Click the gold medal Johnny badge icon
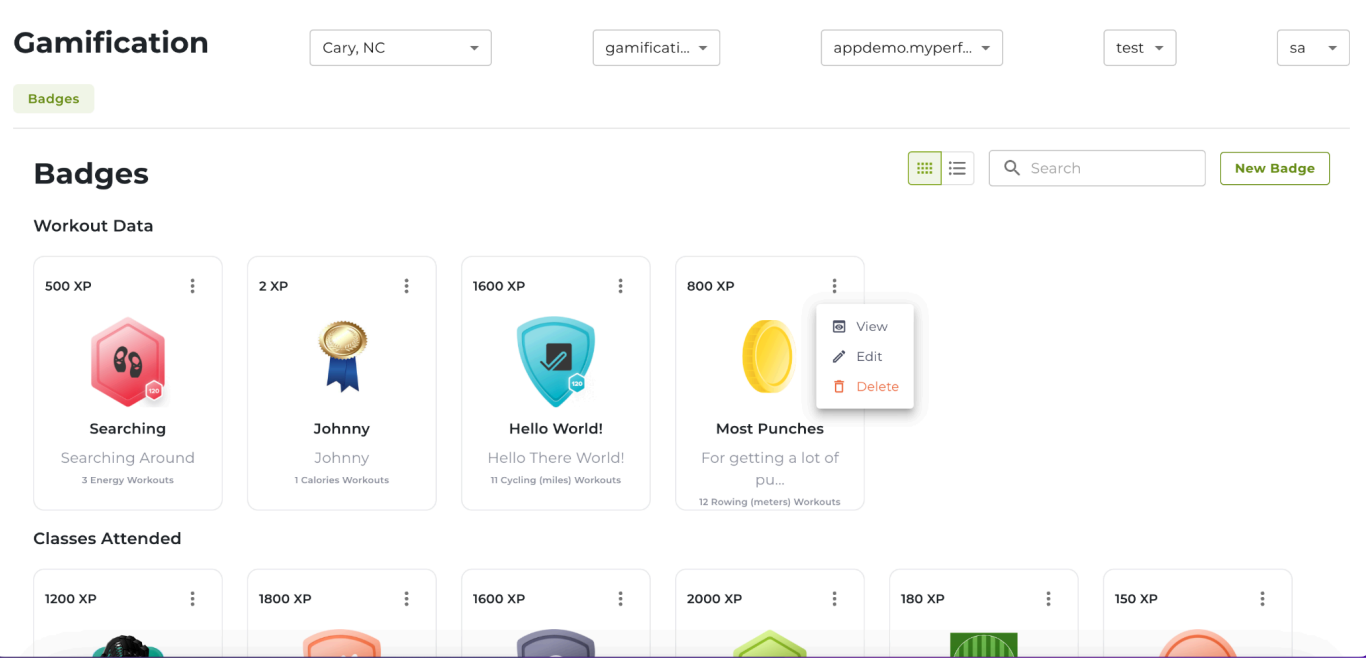Image resolution: width=1366 pixels, height=660 pixels. (342, 357)
